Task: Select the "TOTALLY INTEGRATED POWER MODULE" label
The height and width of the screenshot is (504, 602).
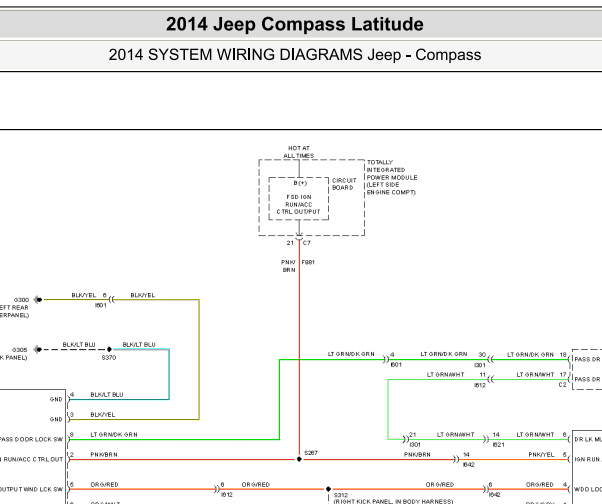Action: point(392,177)
